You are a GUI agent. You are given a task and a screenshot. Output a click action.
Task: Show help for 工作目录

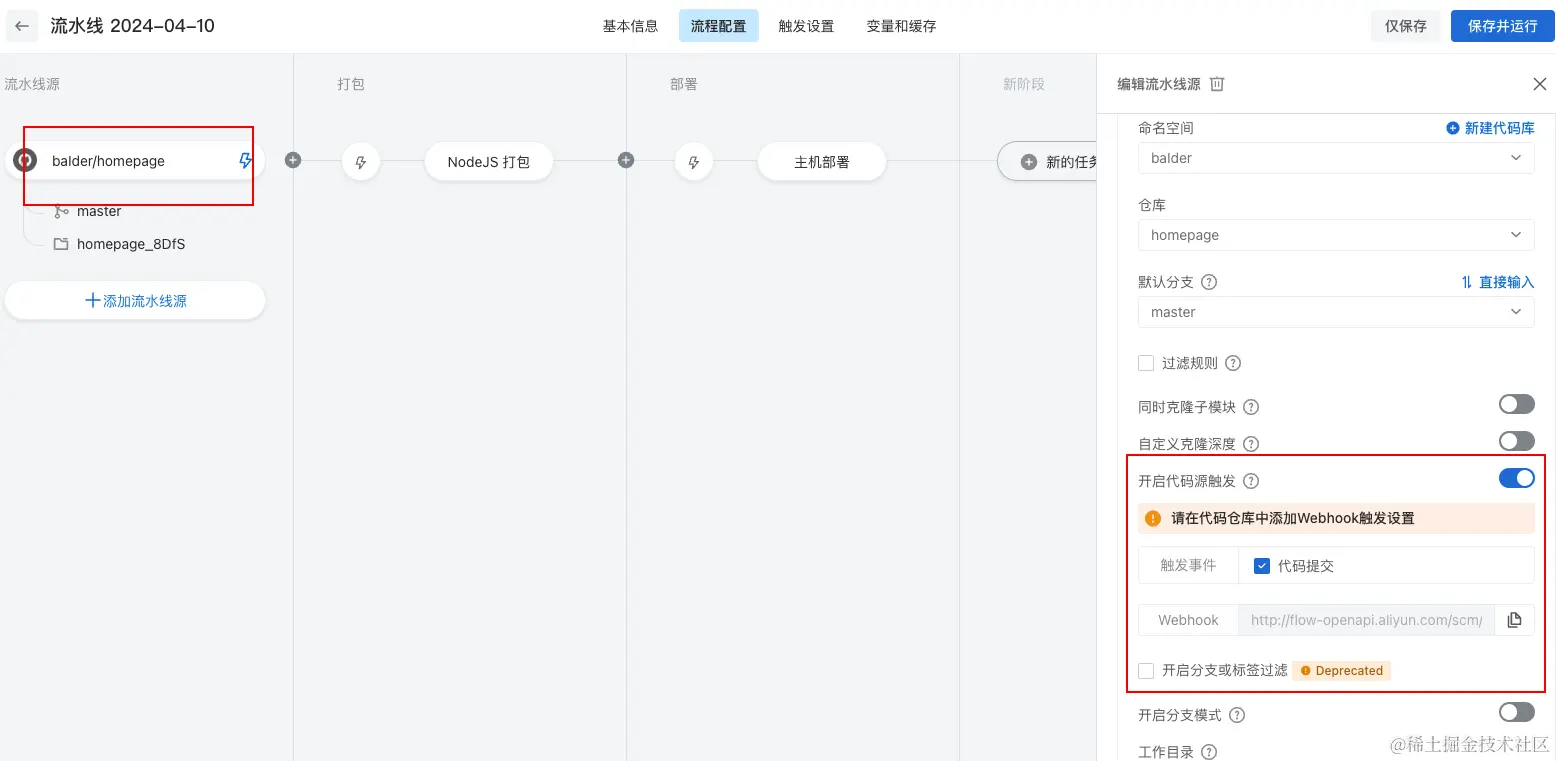(1209, 751)
